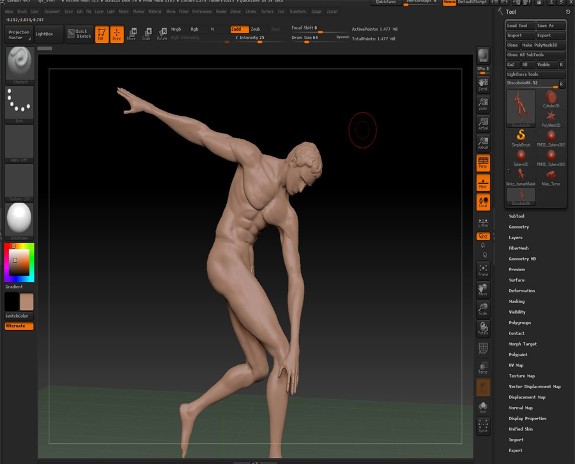The image size is (575, 464).
Task: Click the AAHalf view icon
Action: point(483,143)
